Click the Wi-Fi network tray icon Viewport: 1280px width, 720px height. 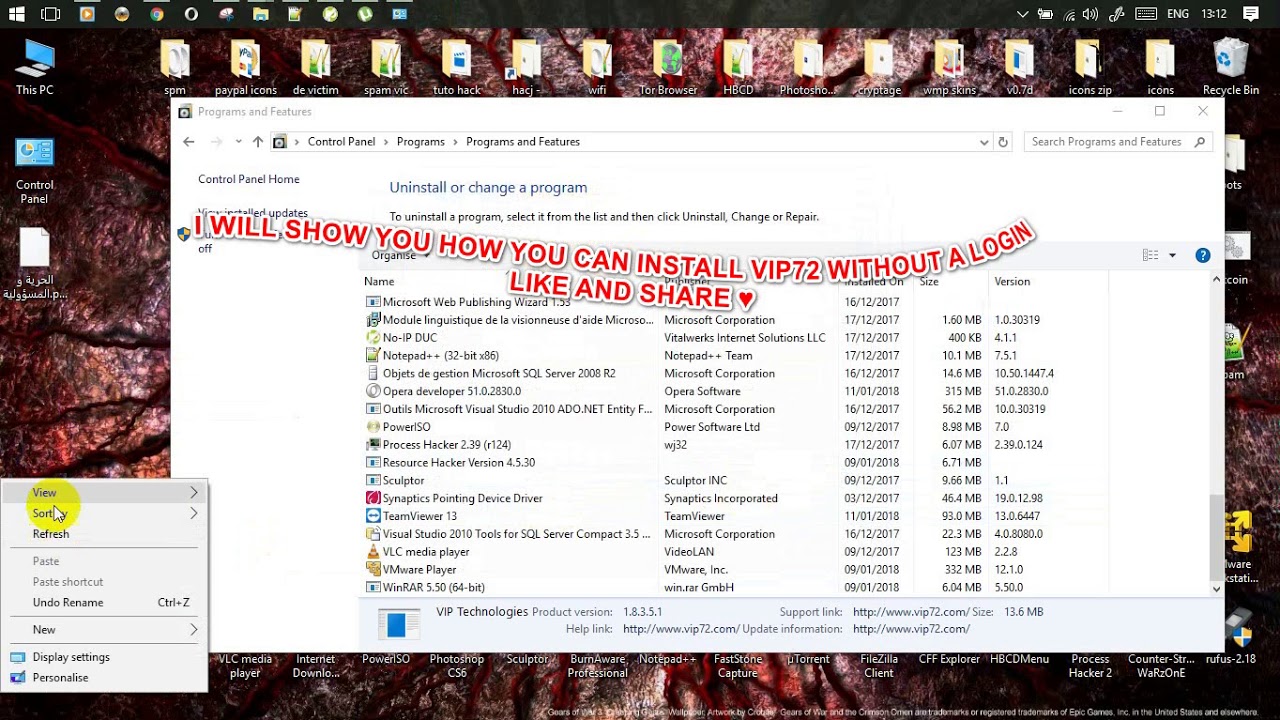click(1068, 14)
